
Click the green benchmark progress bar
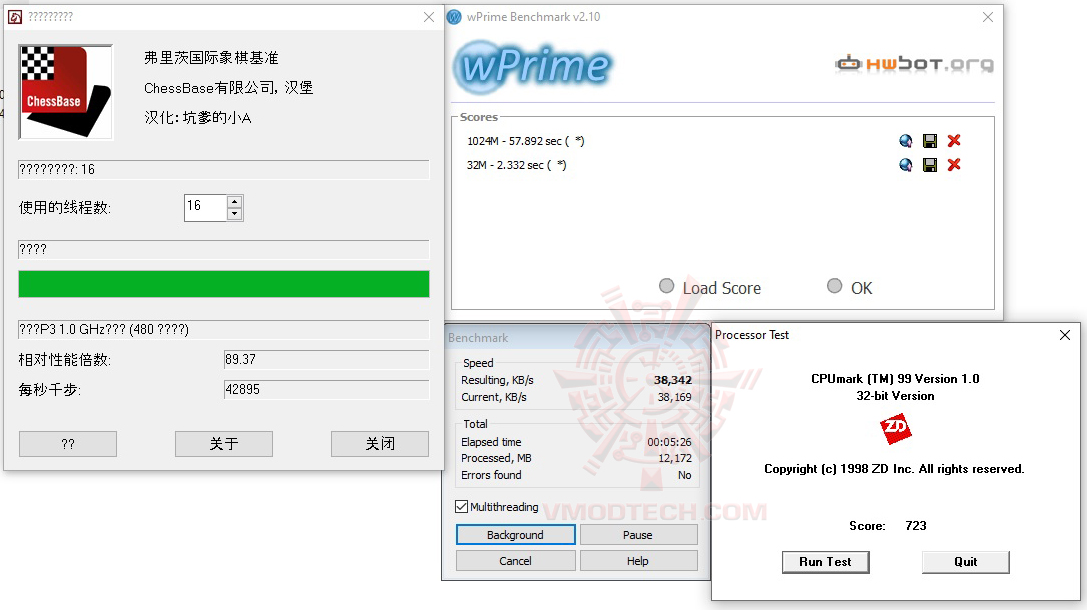224,284
